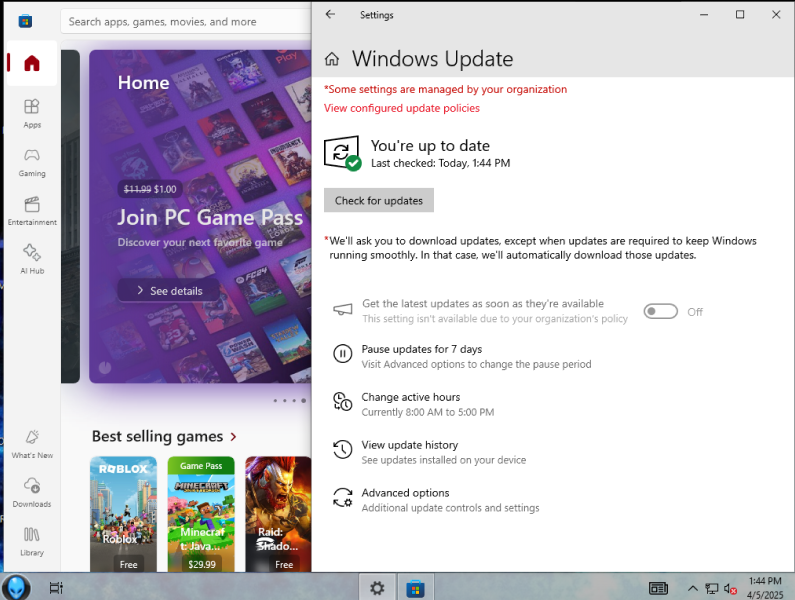Viewport: 795px width, 600px height.
Task: Click highlighted carousel page dot
Action: coord(303,401)
